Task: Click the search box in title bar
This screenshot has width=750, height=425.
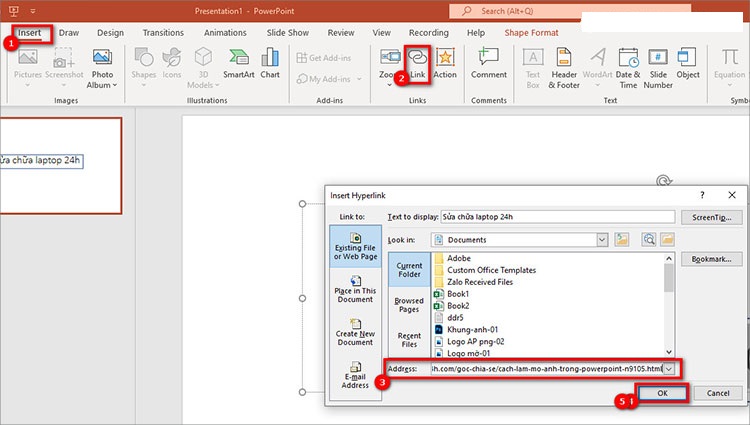Action: [569, 11]
